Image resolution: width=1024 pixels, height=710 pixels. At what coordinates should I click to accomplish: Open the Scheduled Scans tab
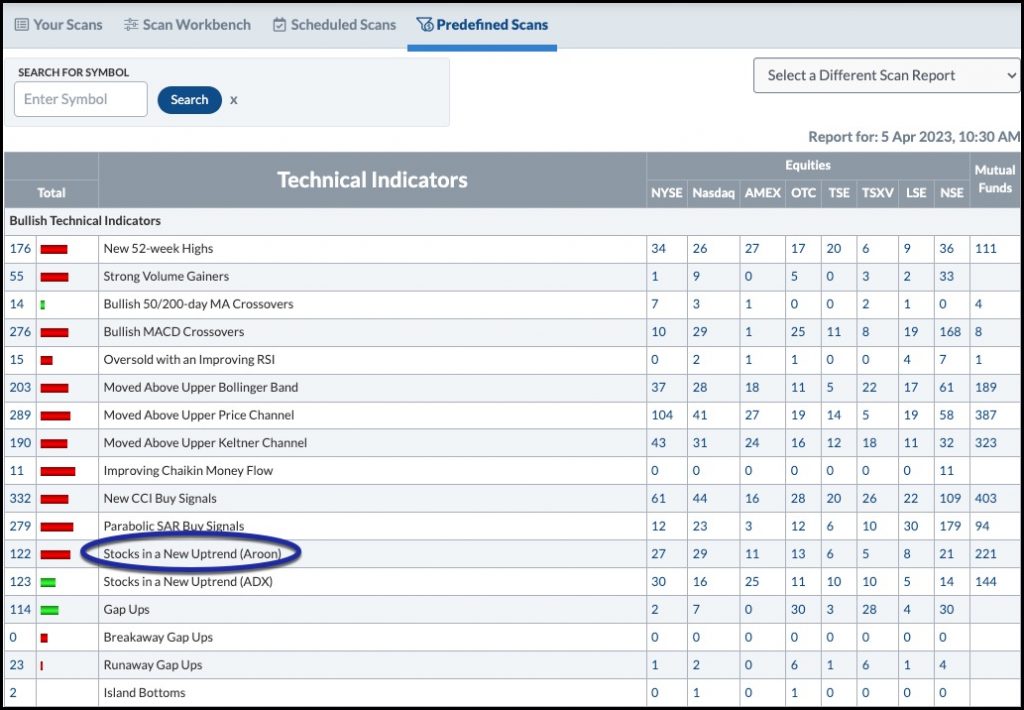(x=334, y=25)
